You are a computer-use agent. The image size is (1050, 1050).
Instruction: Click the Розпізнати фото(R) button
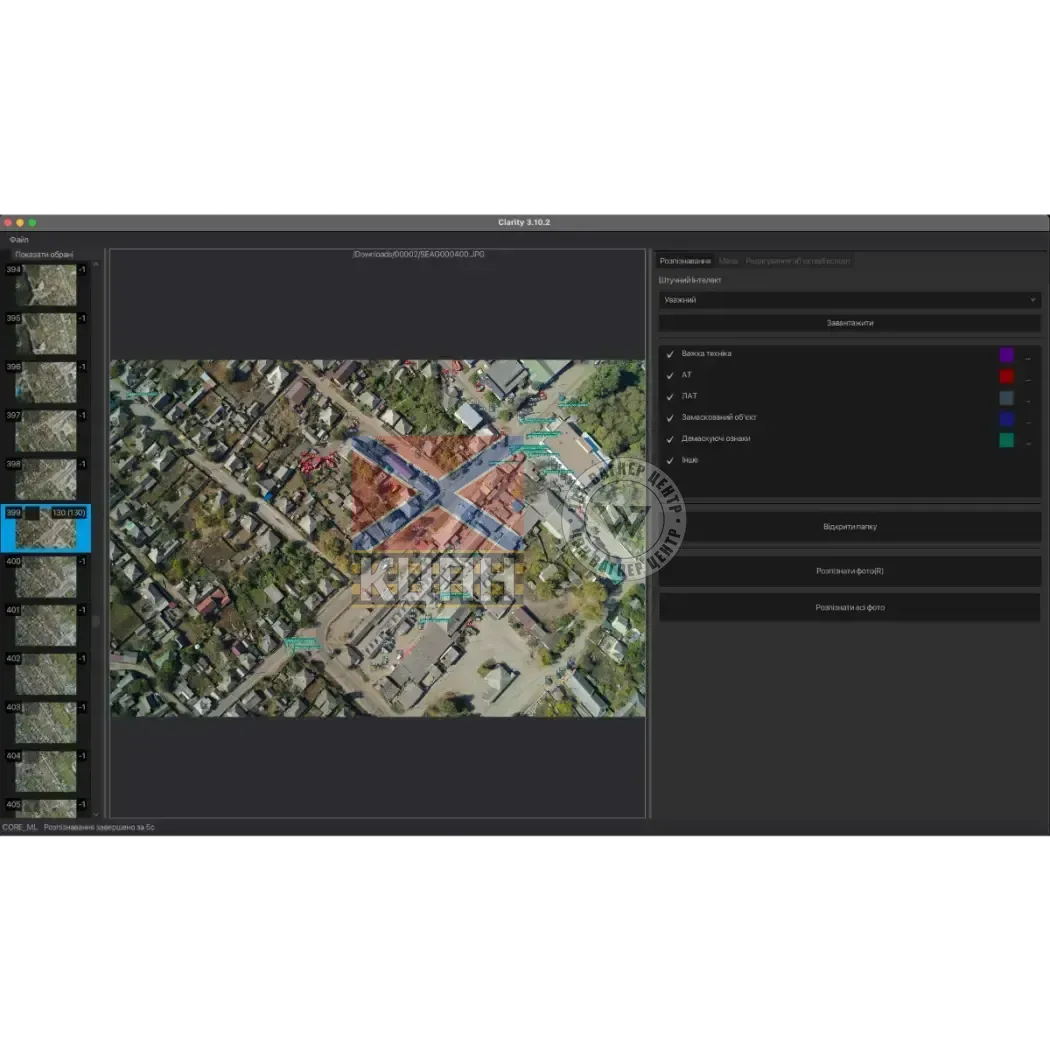(849, 571)
